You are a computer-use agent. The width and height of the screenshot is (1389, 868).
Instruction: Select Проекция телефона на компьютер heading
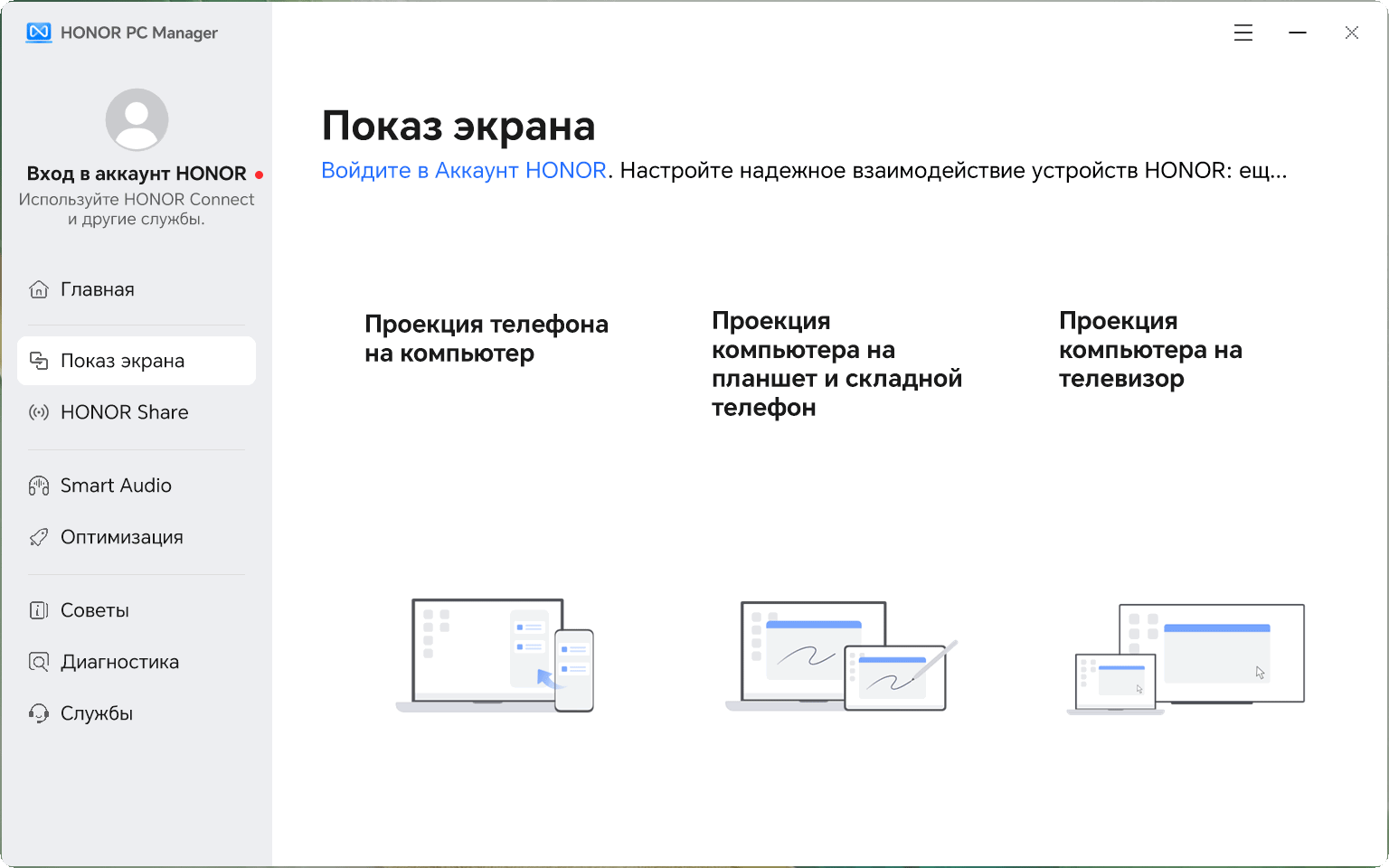(x=487, y=338)
